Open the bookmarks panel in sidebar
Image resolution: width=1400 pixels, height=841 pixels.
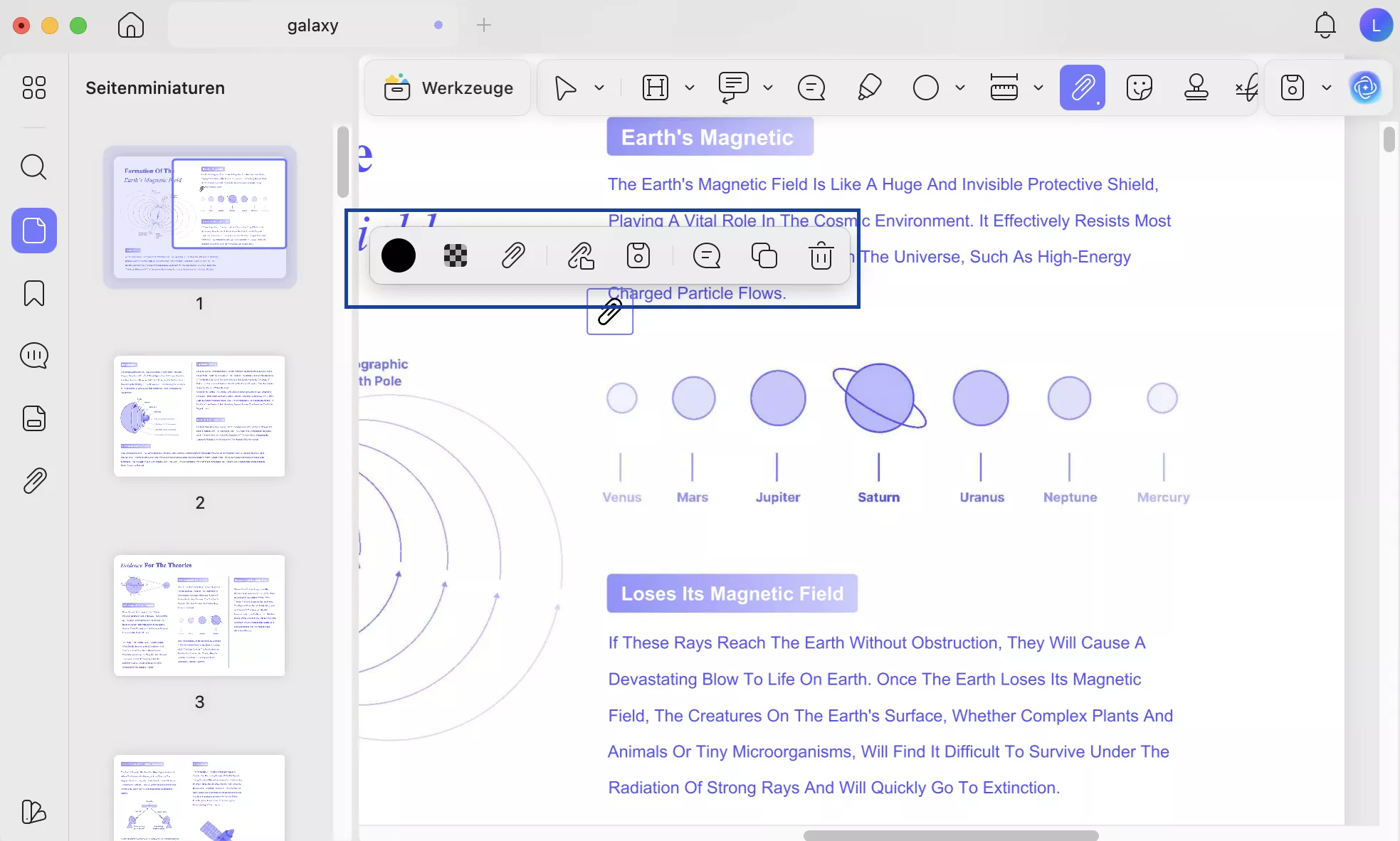coord(33,293)
